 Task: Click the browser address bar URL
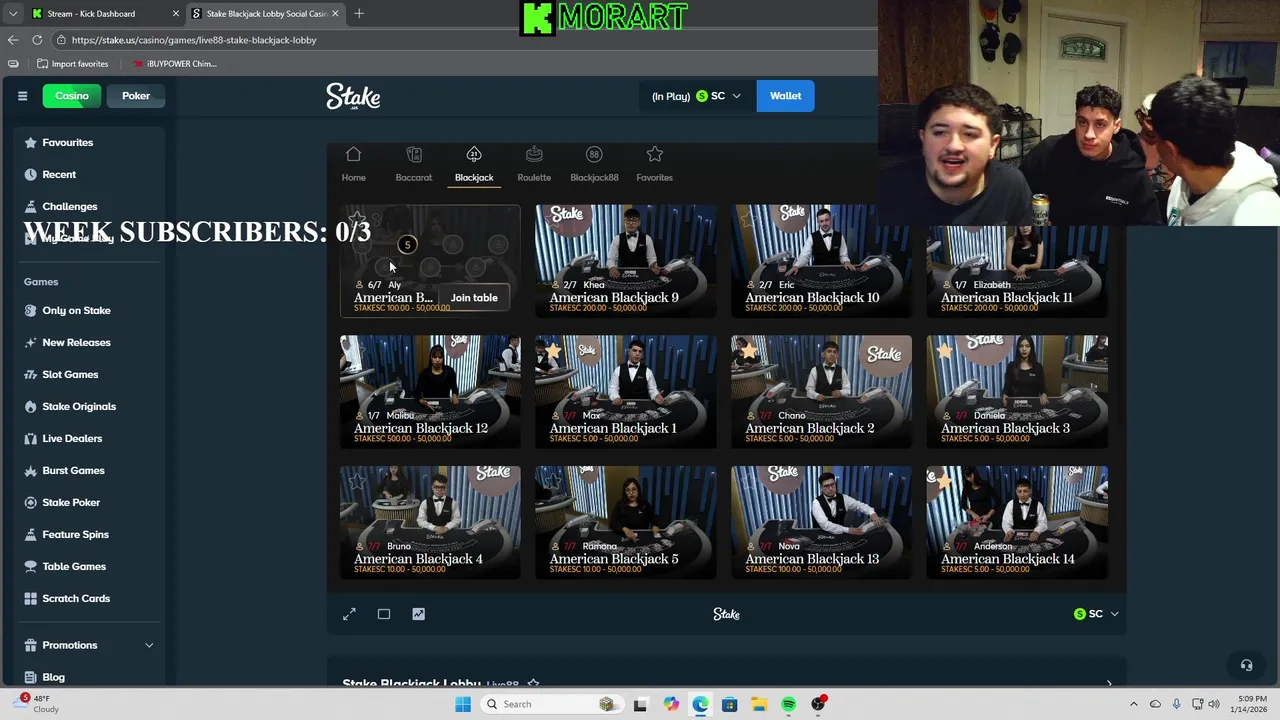194,40
